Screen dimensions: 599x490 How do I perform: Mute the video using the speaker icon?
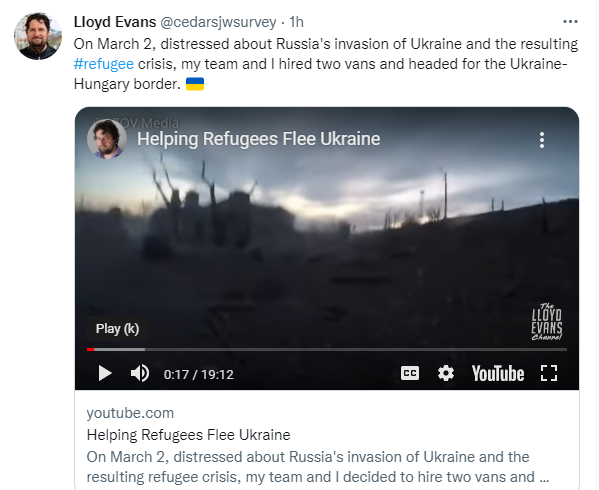(140, 373)
